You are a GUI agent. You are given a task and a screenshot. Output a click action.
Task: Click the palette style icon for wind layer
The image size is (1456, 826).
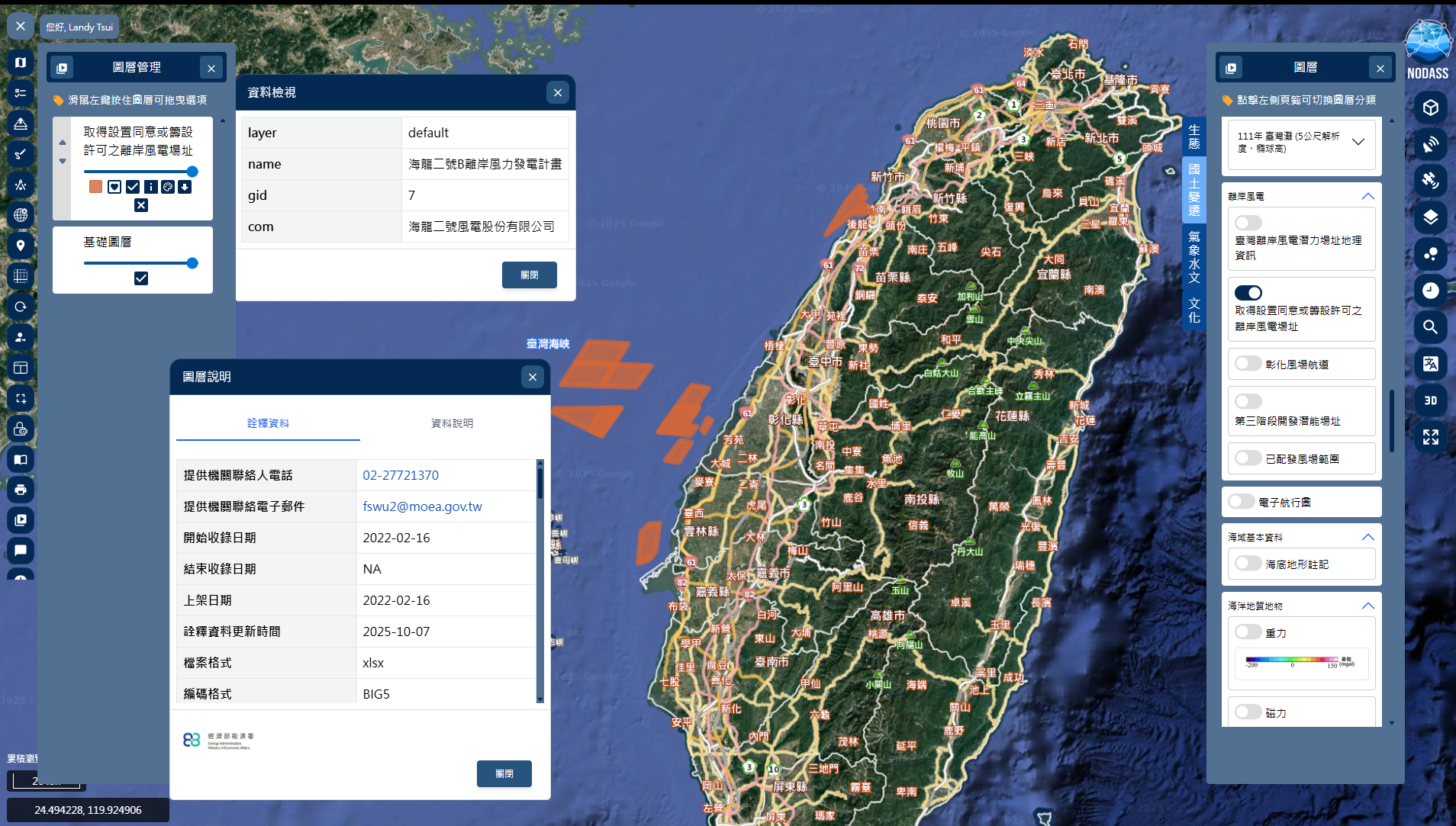point(168,187)
